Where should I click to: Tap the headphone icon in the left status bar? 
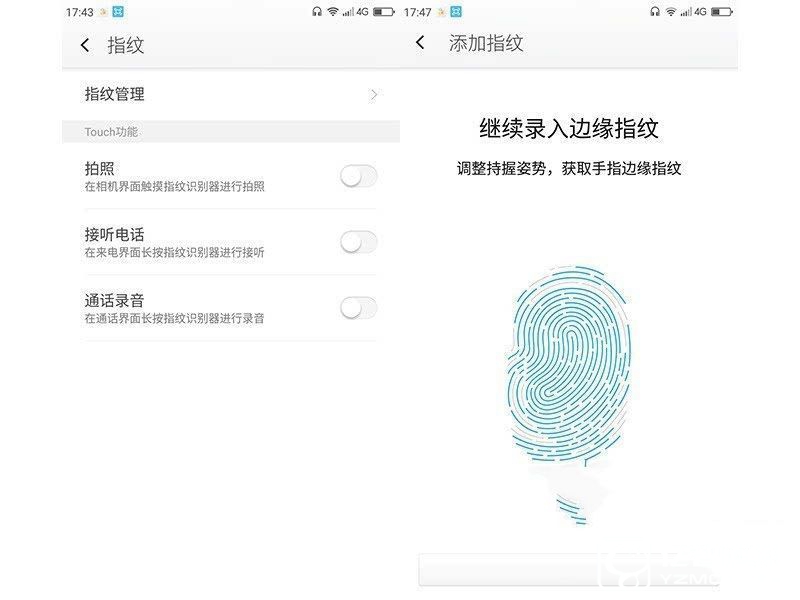317,12
